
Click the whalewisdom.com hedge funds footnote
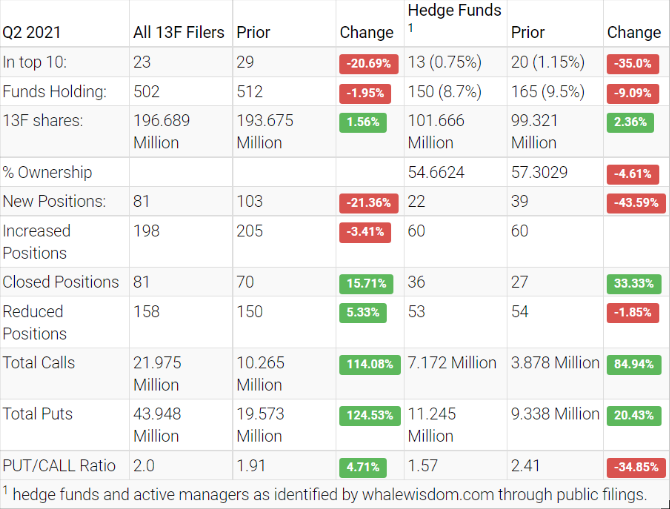pos(325,494)
